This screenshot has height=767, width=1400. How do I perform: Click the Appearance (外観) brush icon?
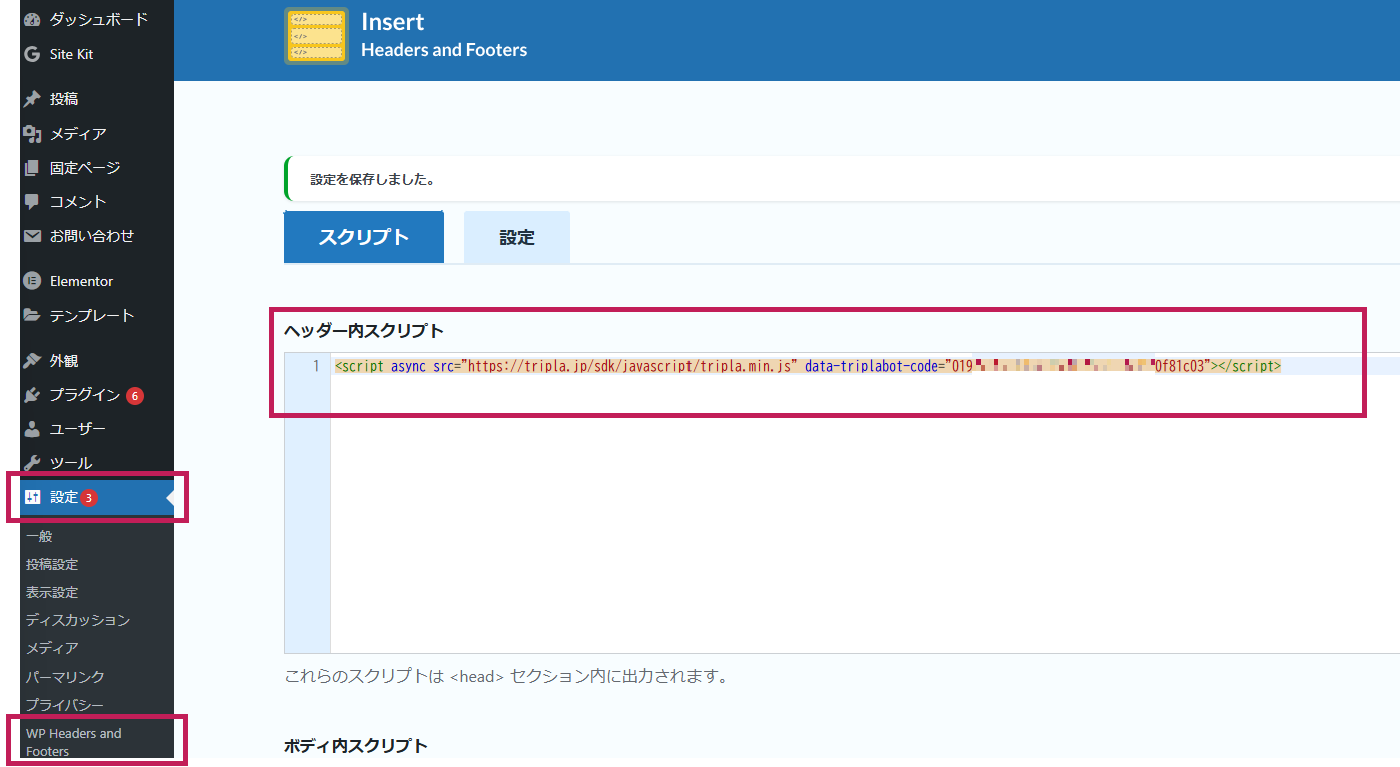tap(32, 360)
